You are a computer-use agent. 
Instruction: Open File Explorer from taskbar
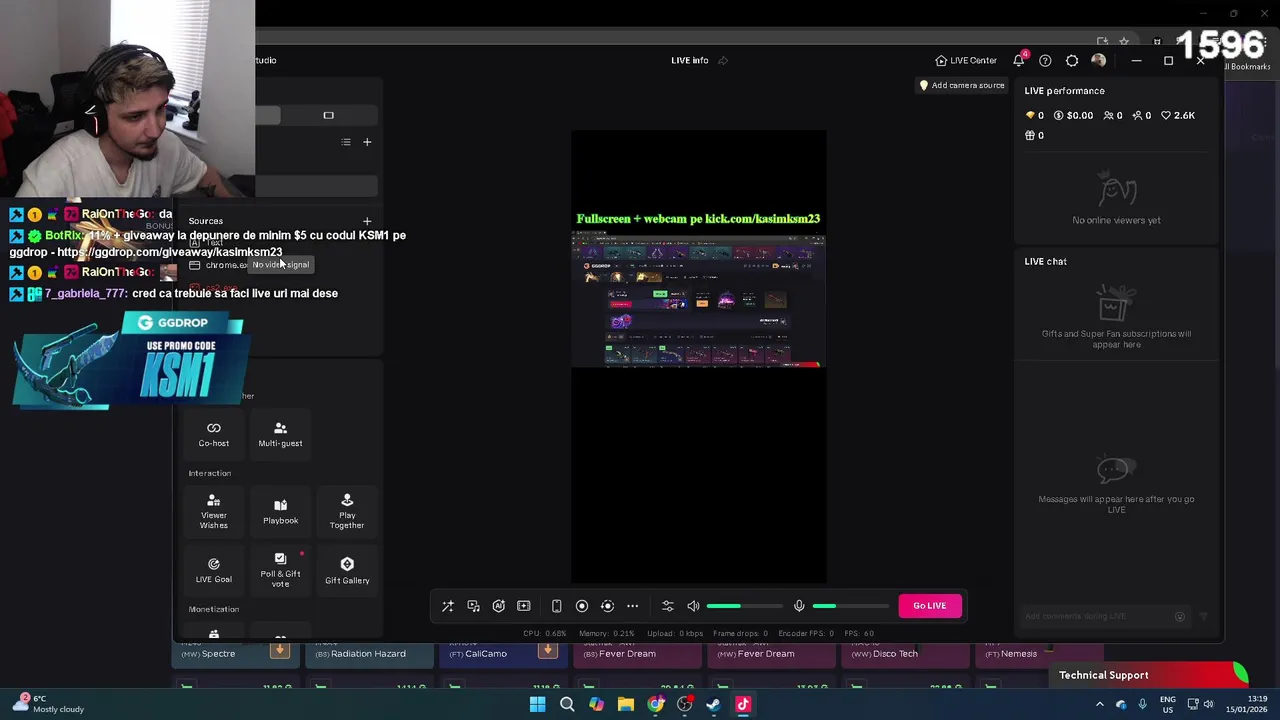tap(625, 704)
